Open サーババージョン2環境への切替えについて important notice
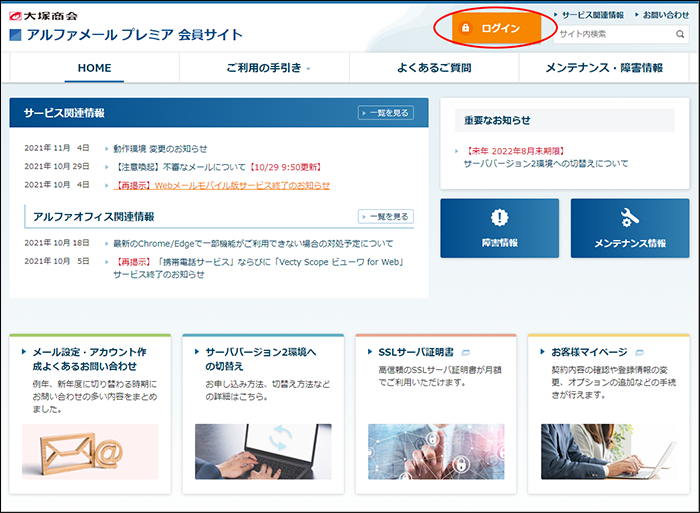 546,157
